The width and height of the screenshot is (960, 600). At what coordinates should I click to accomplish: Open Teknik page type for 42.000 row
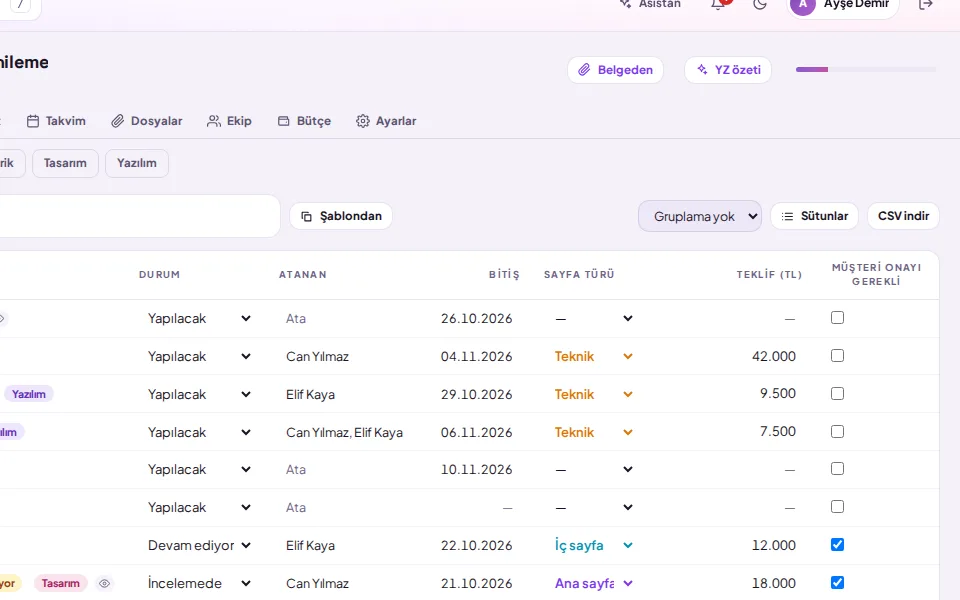pos(593,356)
